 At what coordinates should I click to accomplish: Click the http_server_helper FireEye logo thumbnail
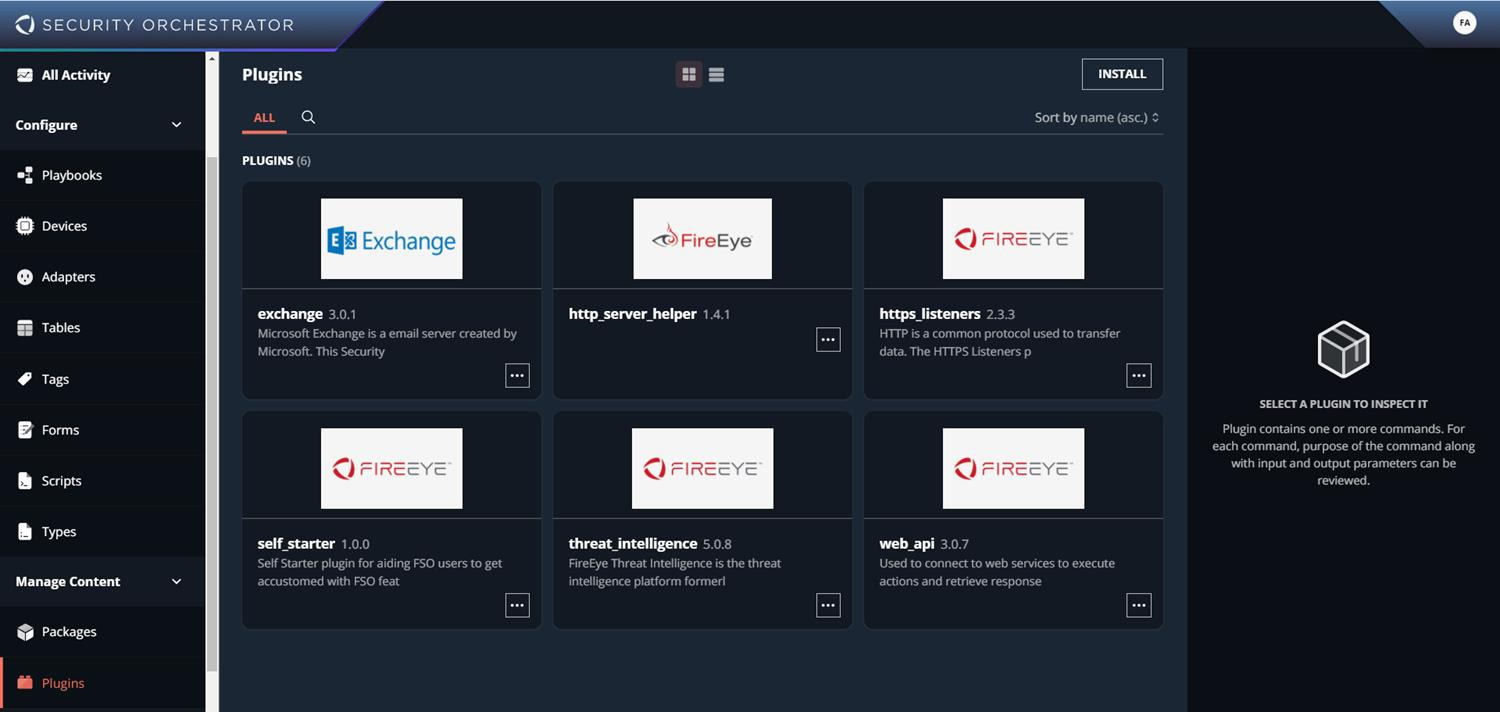[702, 238]
